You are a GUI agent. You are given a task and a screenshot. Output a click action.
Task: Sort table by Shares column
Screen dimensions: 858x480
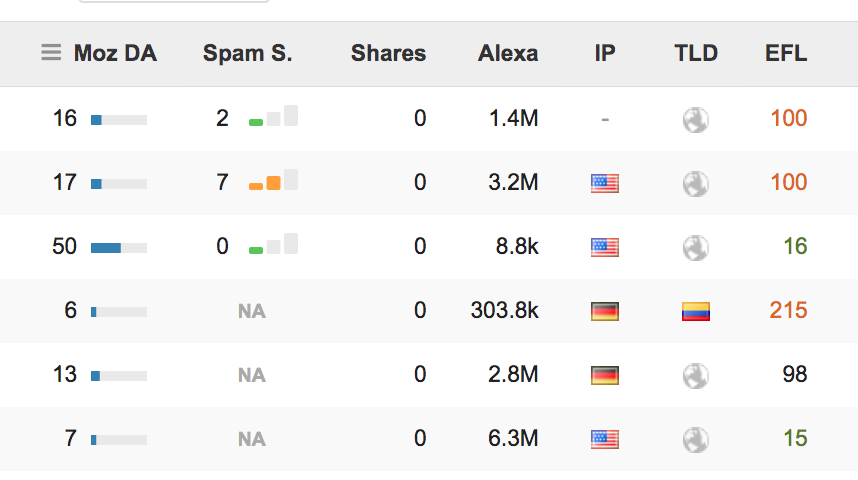[x=388, y=53]
